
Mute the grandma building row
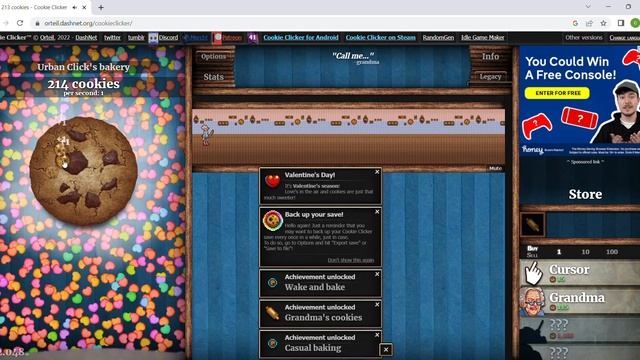coord(495,168)
